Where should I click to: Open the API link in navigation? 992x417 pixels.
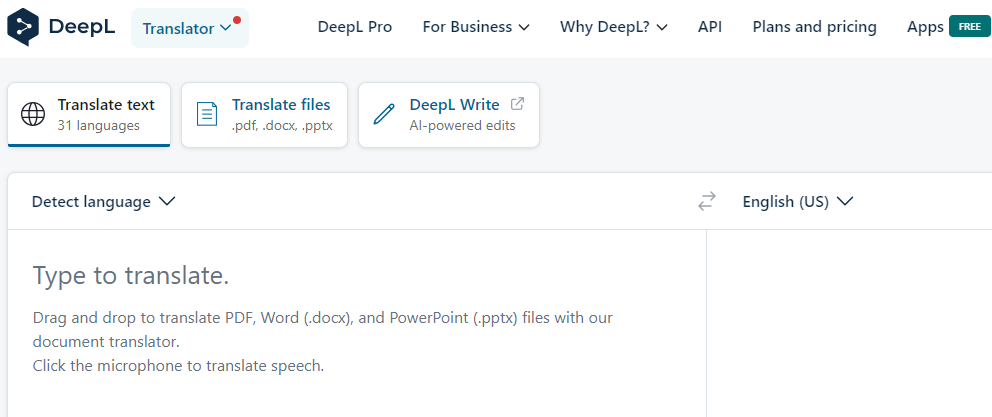(x=710, y=27)
